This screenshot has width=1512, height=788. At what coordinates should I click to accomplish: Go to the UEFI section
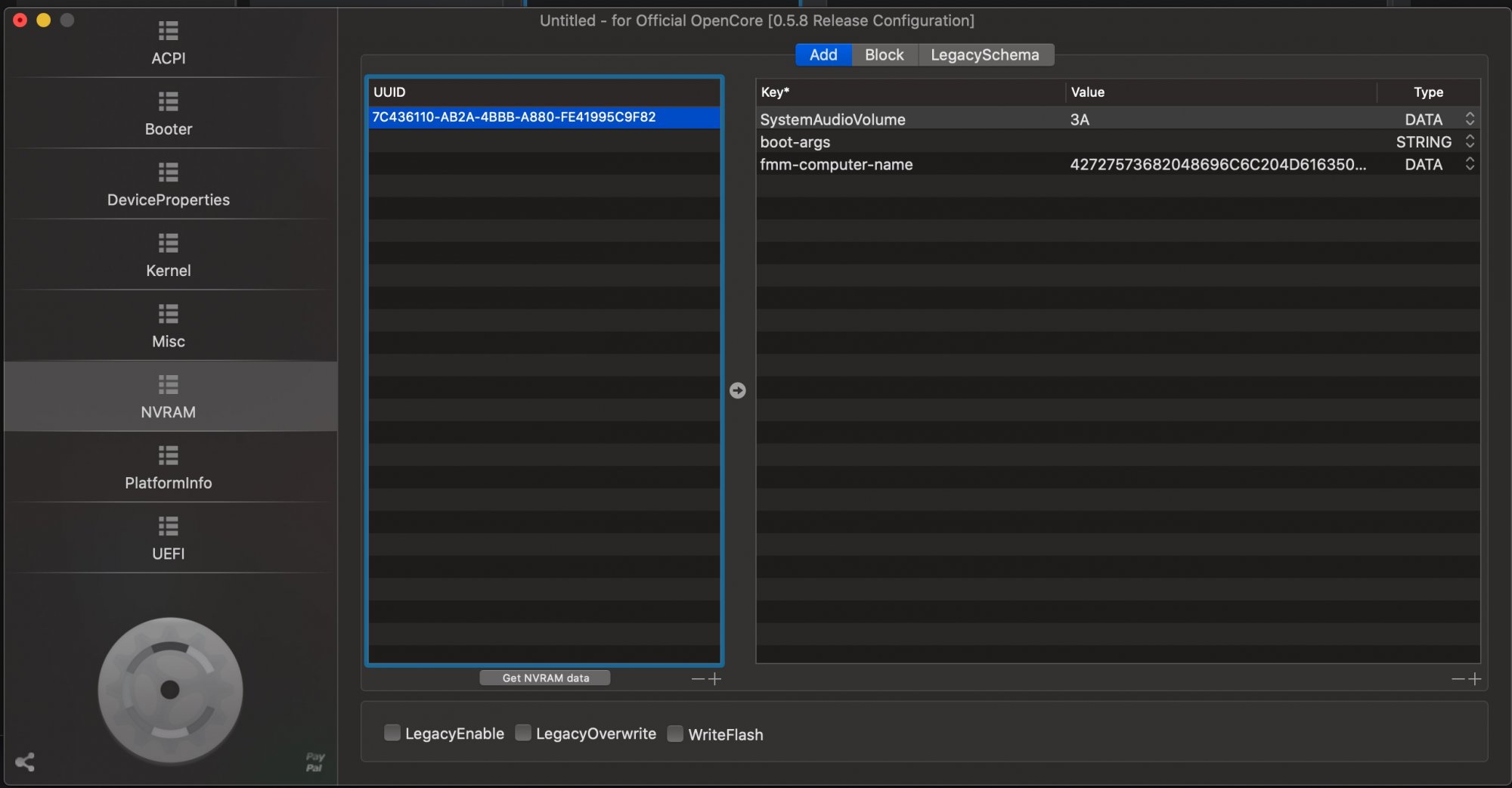pos(169,538)
